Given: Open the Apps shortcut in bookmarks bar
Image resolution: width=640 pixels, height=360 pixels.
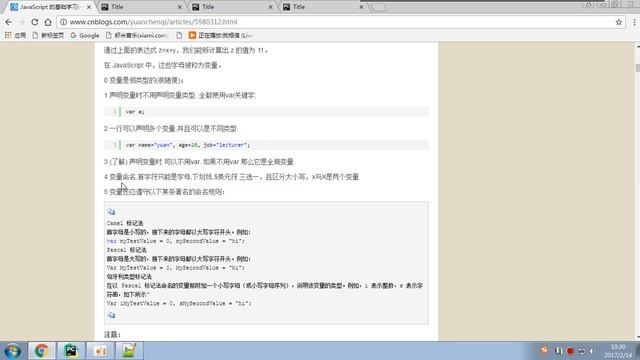Looking at the screenshot, I should pos(15,36).
